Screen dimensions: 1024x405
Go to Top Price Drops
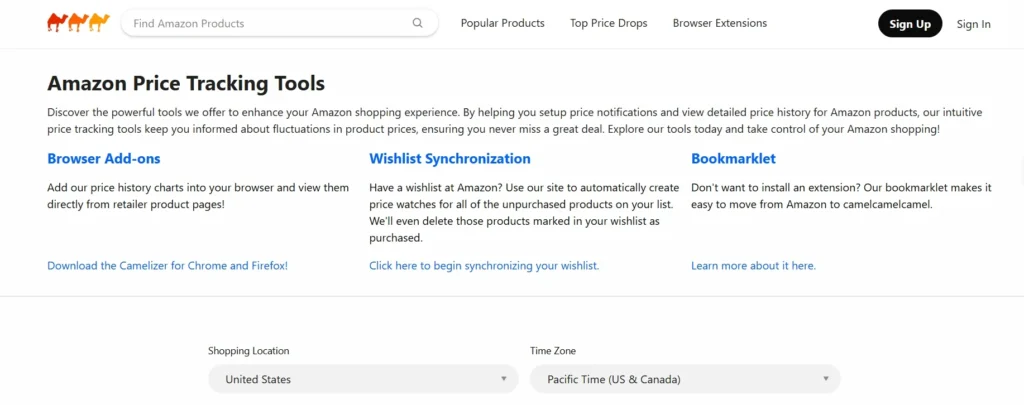(608, 23)
